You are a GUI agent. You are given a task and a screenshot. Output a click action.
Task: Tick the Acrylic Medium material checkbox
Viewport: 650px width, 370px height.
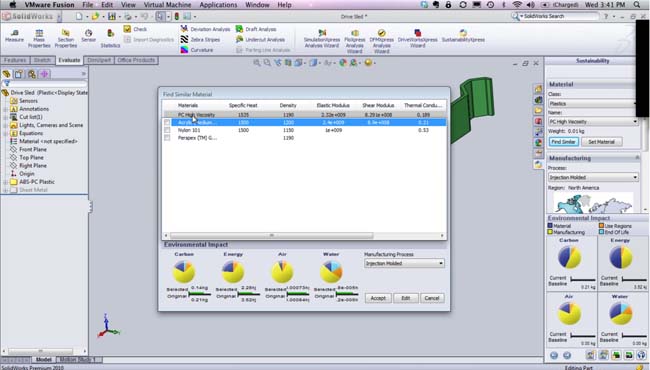click(x=167, y=123)
